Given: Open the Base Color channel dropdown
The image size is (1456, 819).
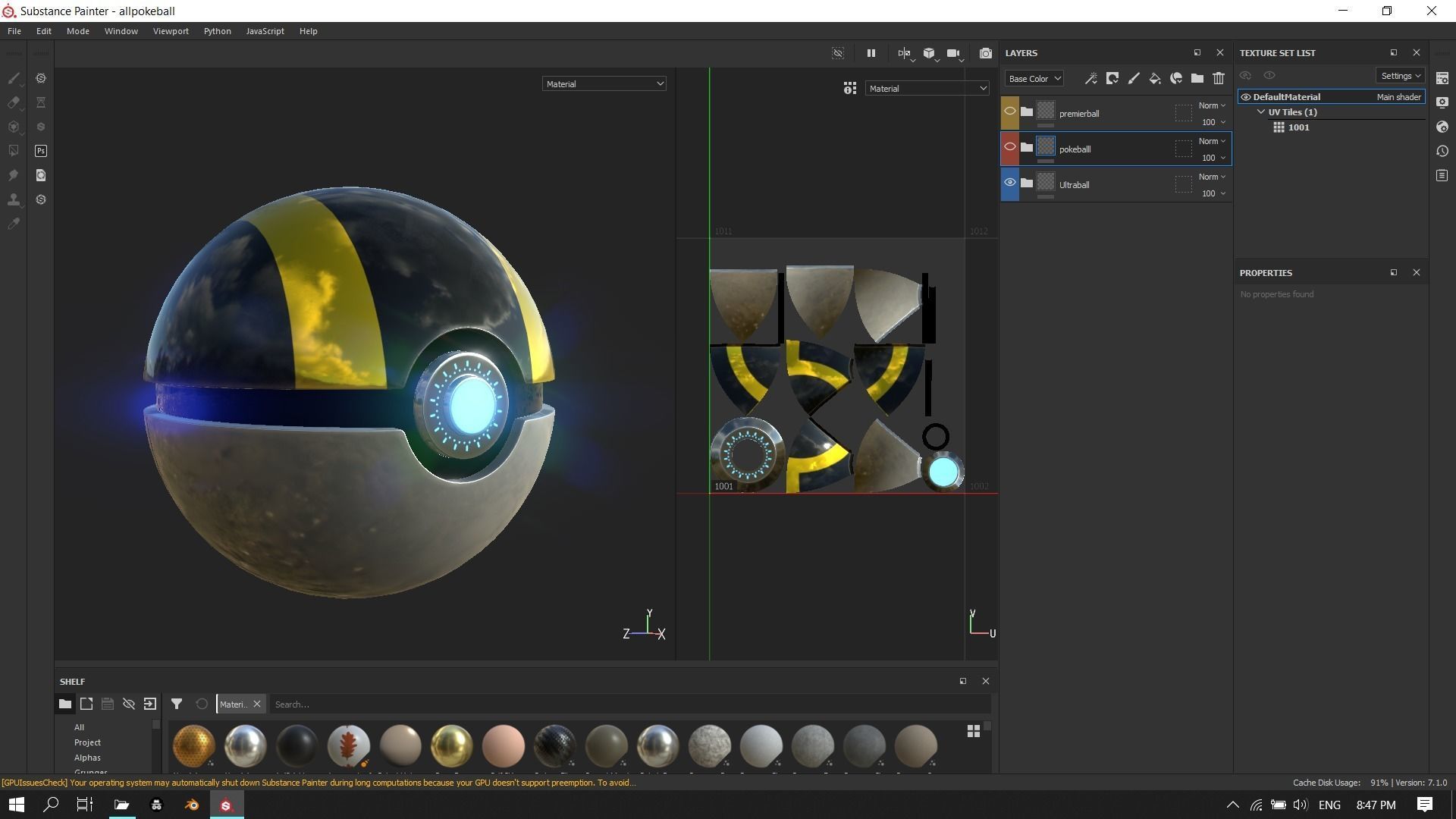Looking at the screenshot, I should coord(1034,78).
